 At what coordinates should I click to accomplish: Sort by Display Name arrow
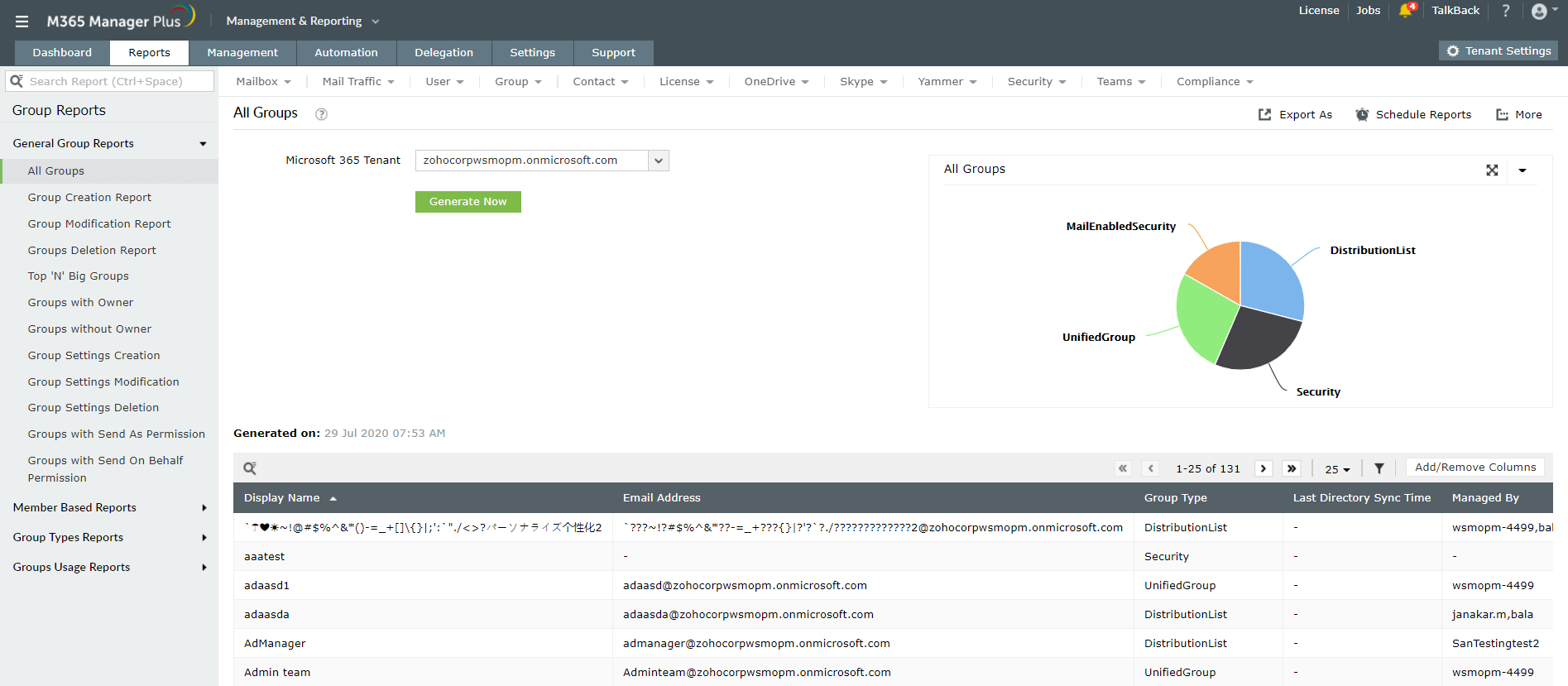[x=333, y=498]
